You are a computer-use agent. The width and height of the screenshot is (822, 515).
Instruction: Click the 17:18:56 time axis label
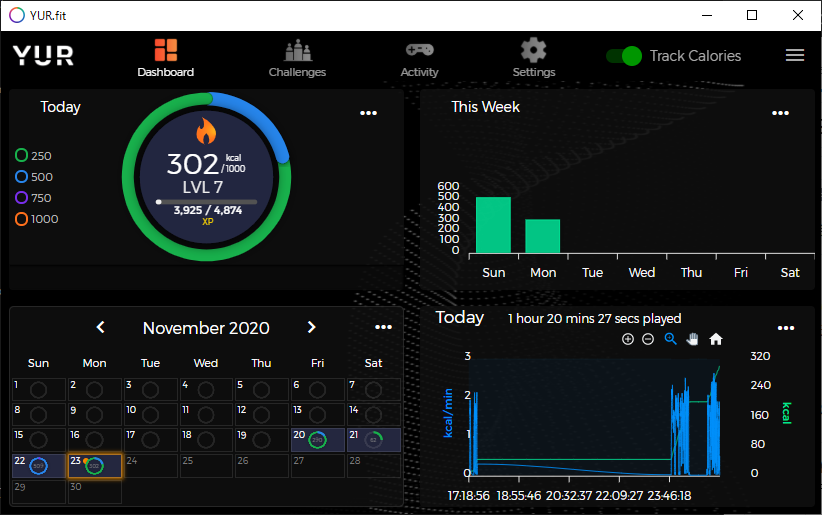(468, 496)
